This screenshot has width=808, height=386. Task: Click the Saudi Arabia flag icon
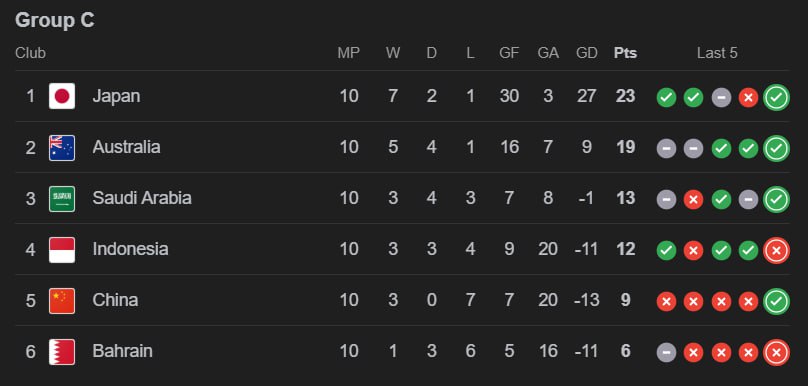coord(62,198)
